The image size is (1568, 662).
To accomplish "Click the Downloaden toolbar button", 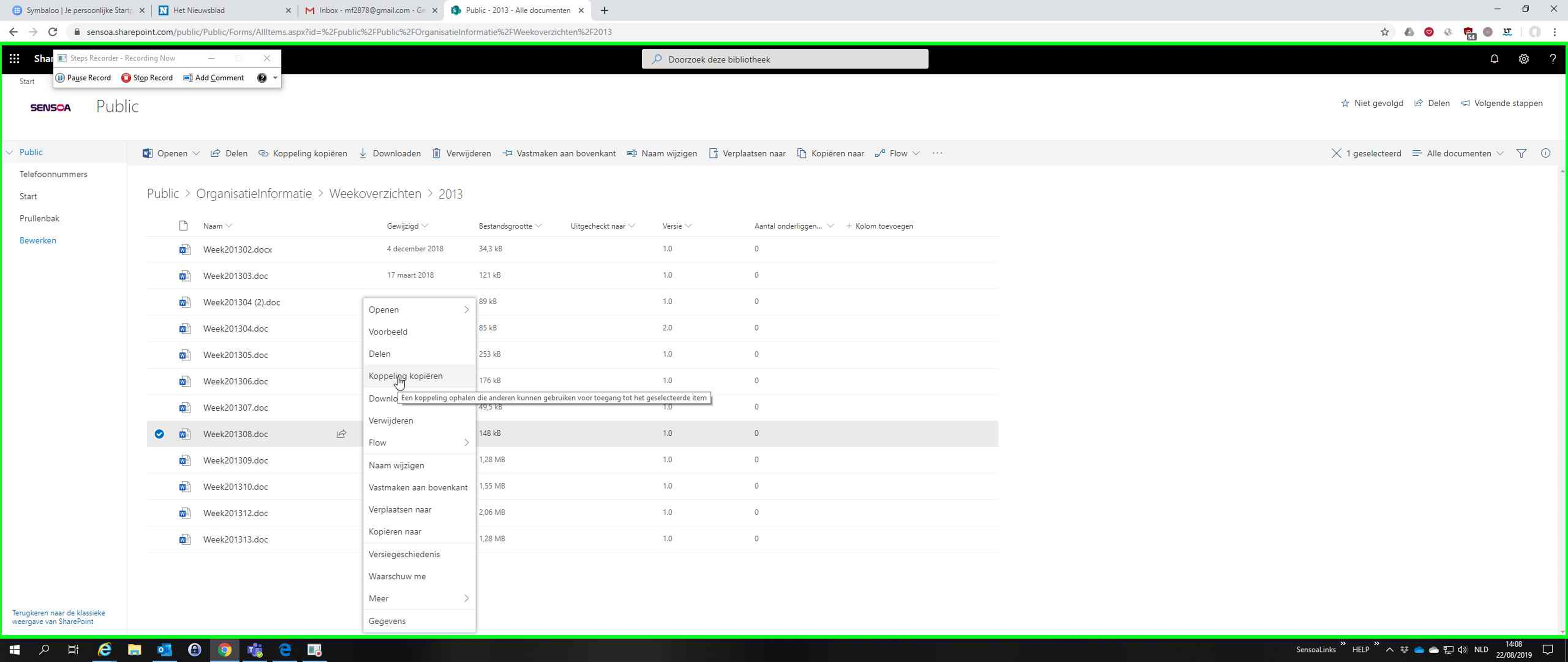I will click(x=390, y=153).
